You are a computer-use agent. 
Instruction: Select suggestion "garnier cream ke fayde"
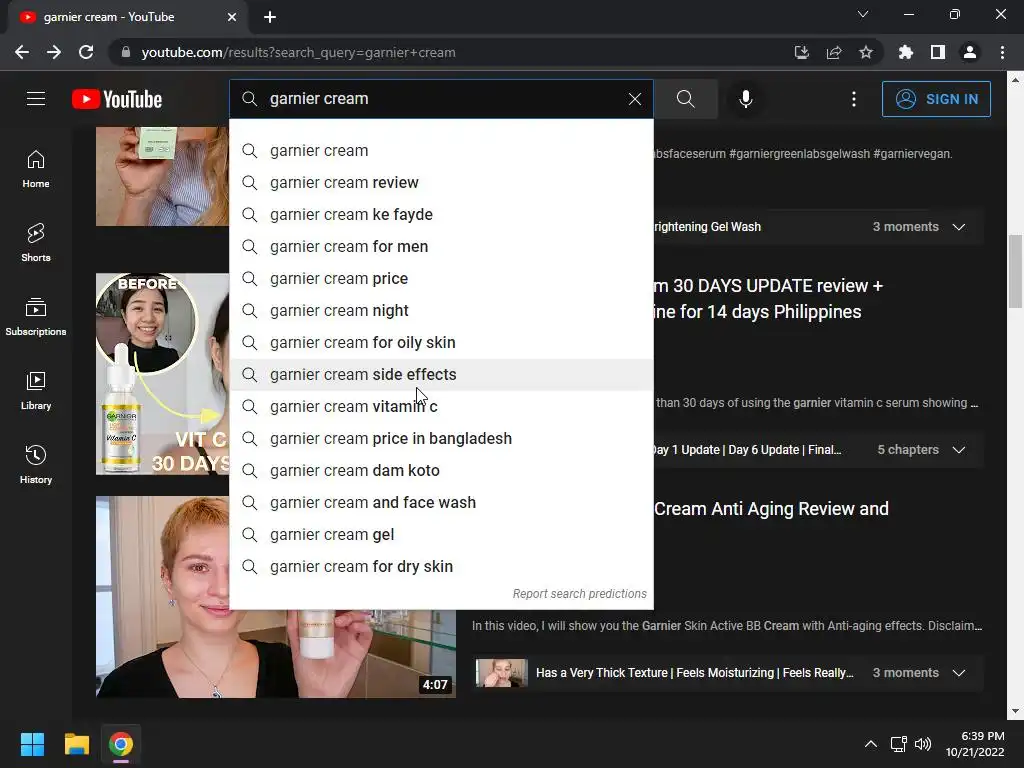pyautogui.click(x=441, y=214)
